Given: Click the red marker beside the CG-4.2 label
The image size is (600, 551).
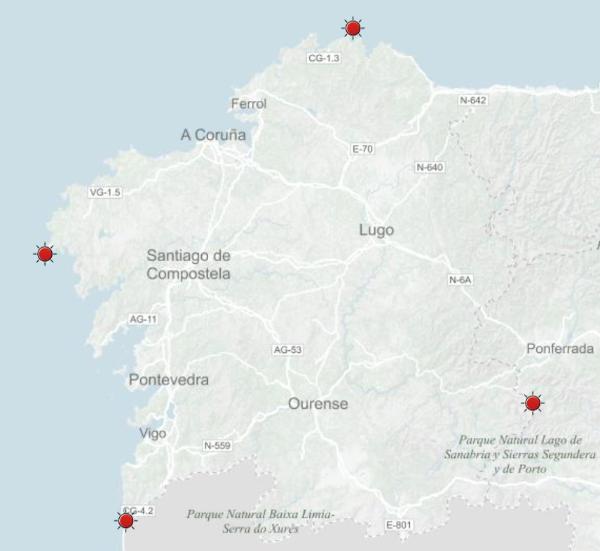Looking at the screenshot, I should 126,520.
